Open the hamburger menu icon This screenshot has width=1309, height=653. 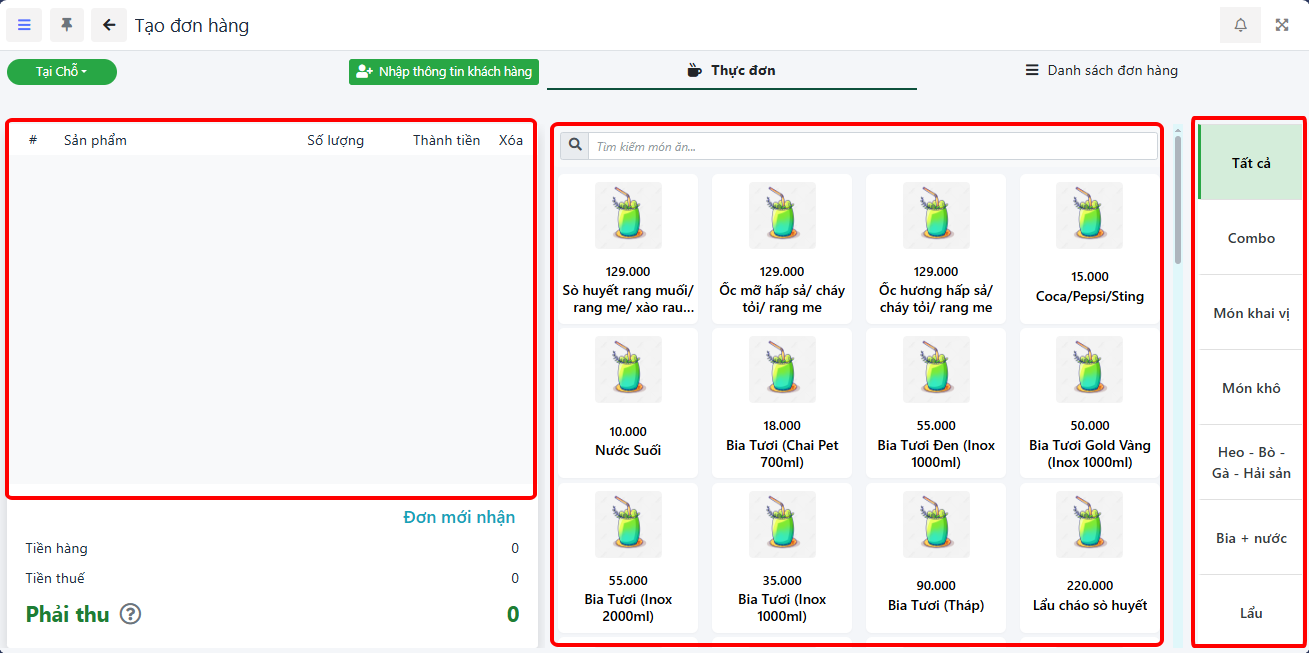24,25
